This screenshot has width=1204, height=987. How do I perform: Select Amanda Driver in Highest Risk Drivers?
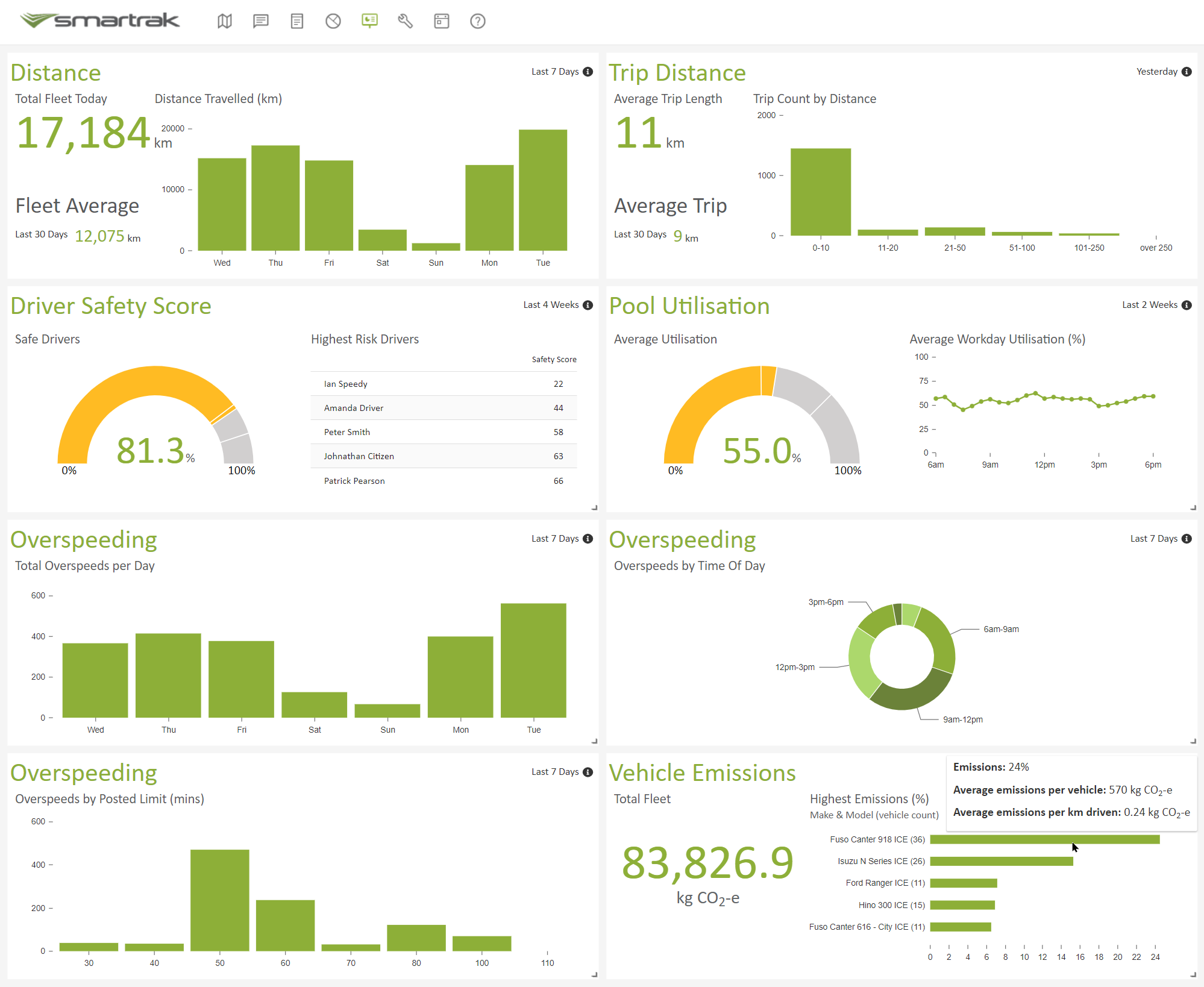(443, 408)
